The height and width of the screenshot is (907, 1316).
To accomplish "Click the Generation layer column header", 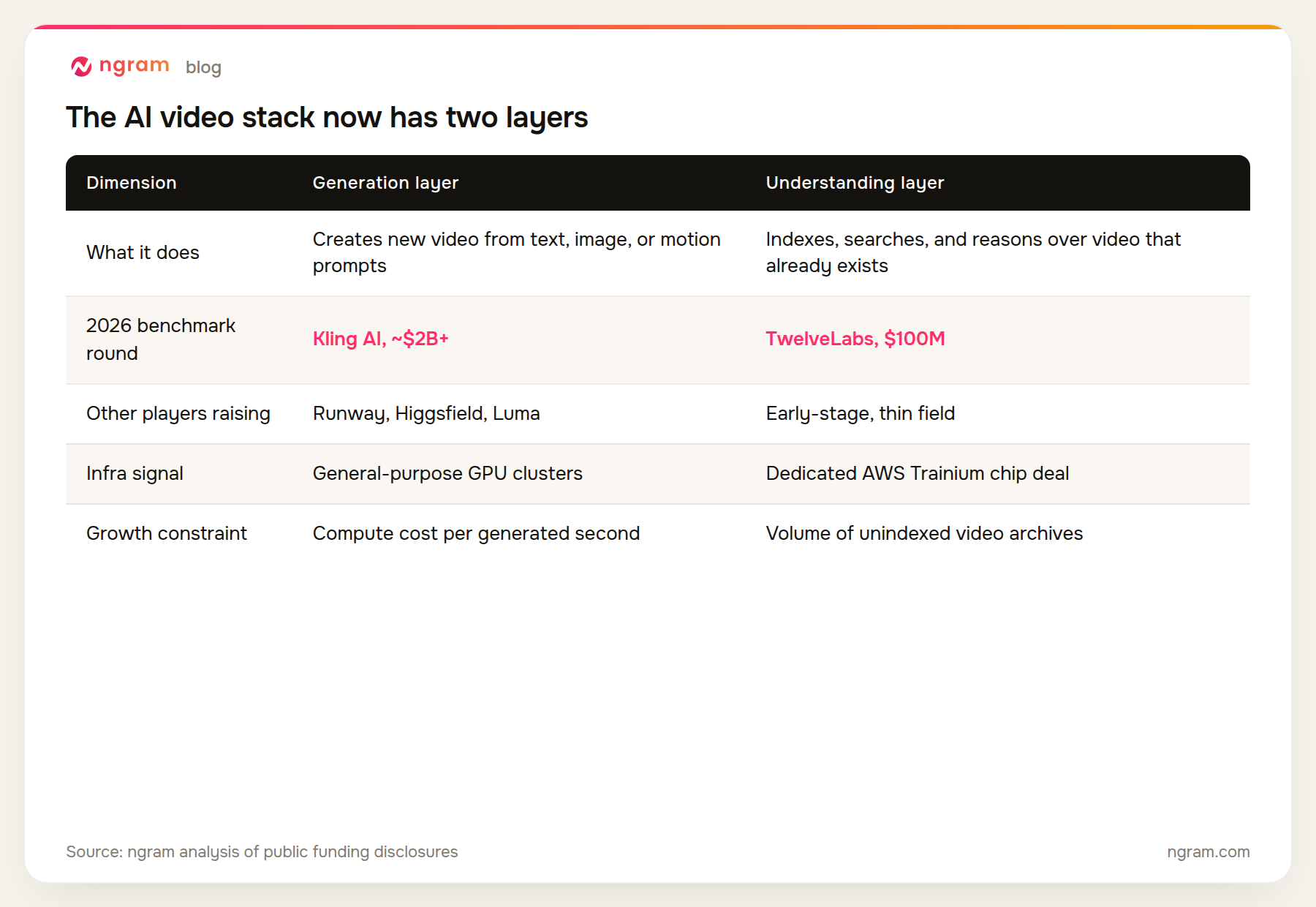I will tap(385, 183).
